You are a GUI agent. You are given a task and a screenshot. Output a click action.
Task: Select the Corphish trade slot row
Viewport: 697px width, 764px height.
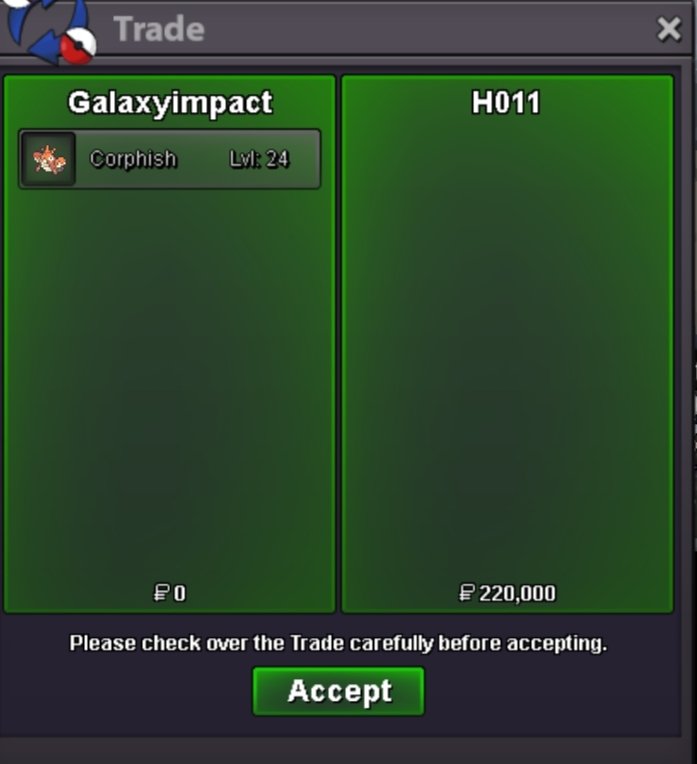tap(170, 159)
